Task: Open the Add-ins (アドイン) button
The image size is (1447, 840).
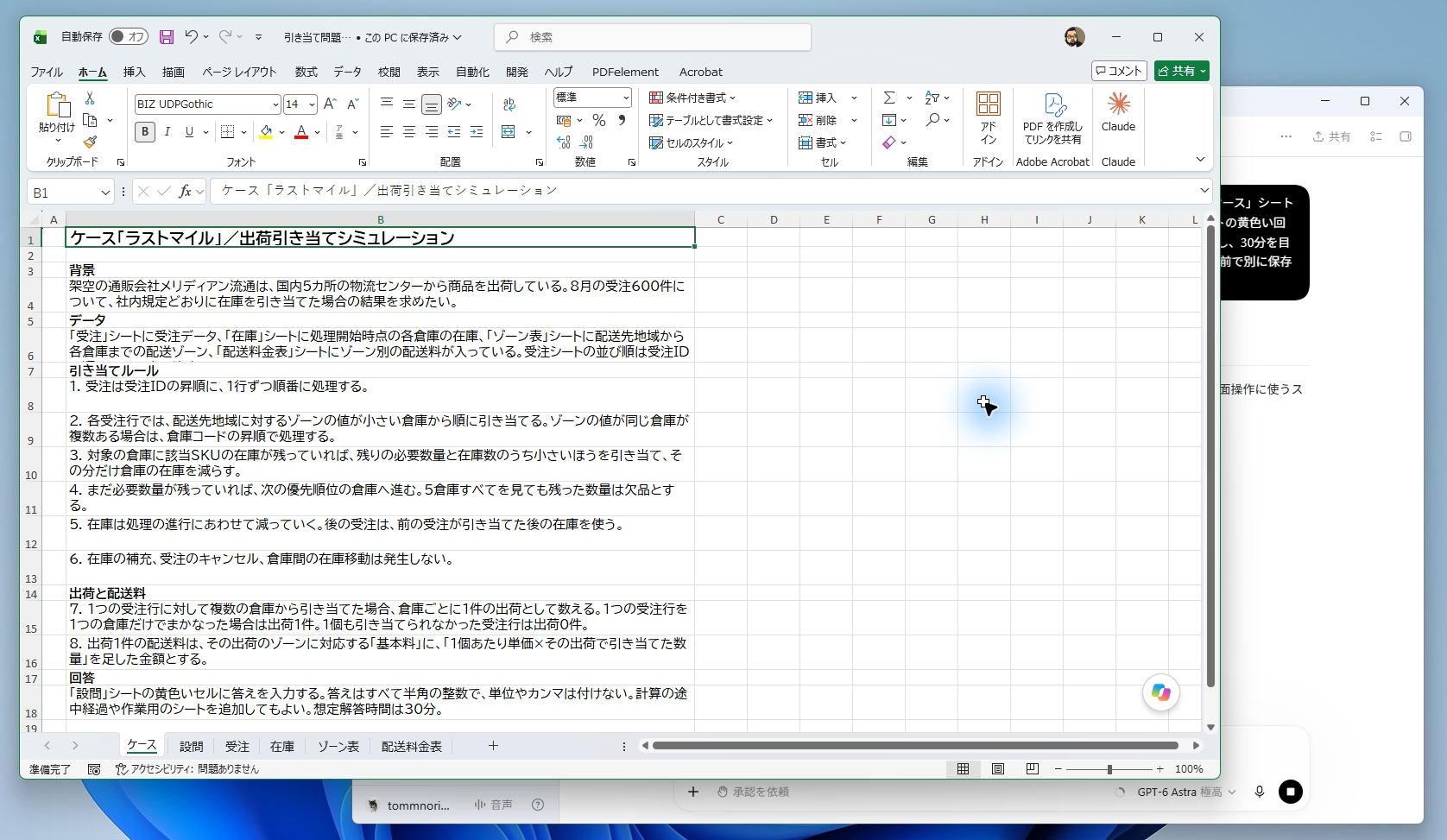Action: [x=989, y=118]
